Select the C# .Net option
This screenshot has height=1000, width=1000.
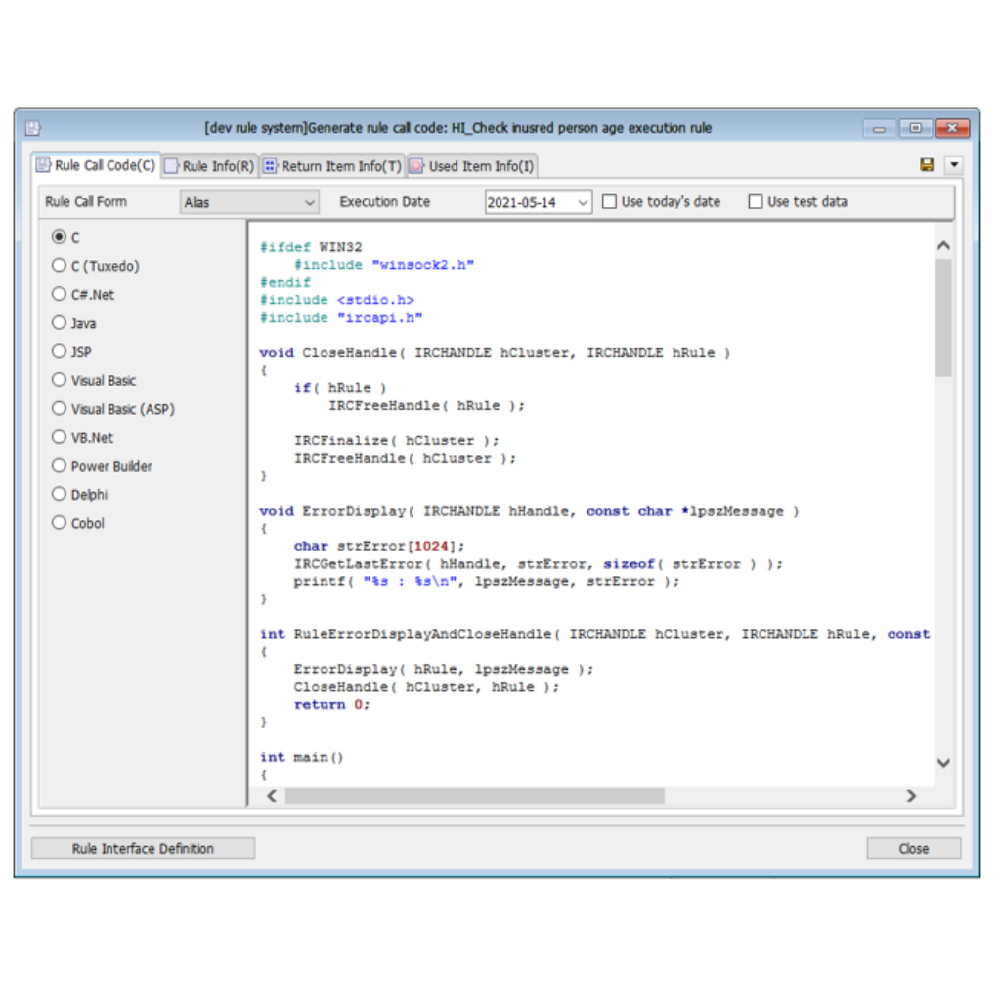click(59, 294)
